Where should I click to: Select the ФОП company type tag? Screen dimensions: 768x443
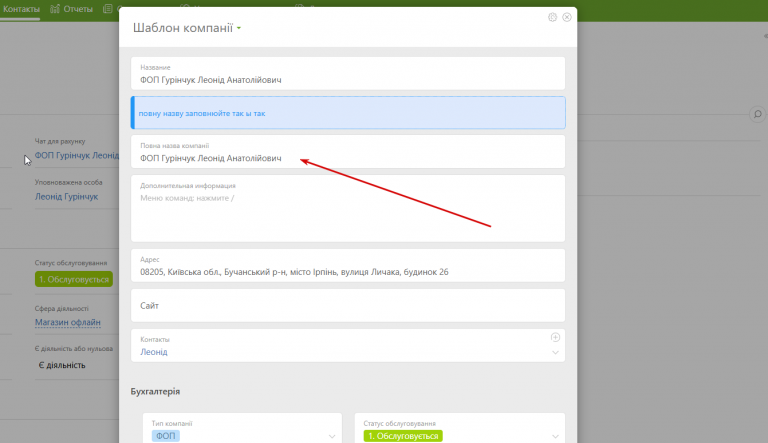point(166,436)
